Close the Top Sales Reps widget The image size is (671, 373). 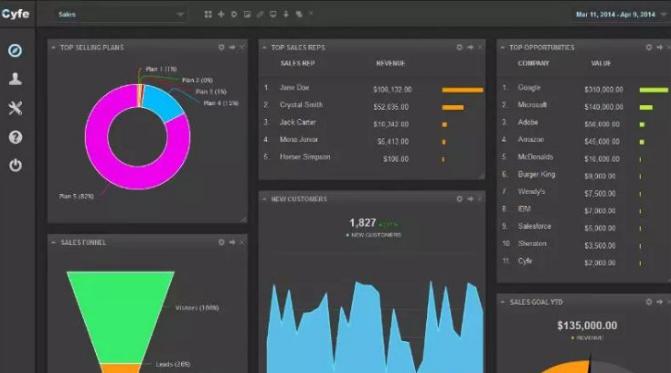(480, 47)
